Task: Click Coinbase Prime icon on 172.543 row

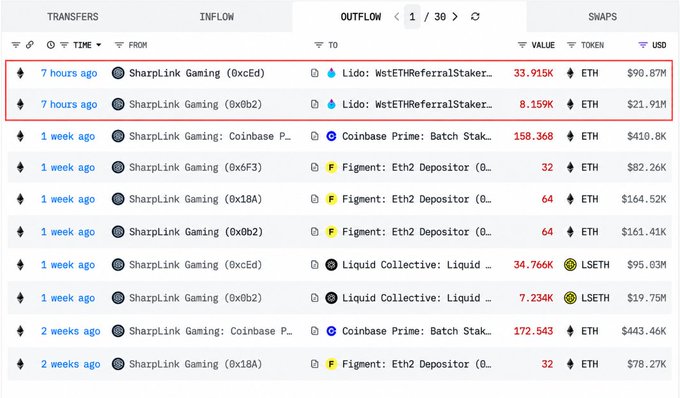Action: (331, 331)
